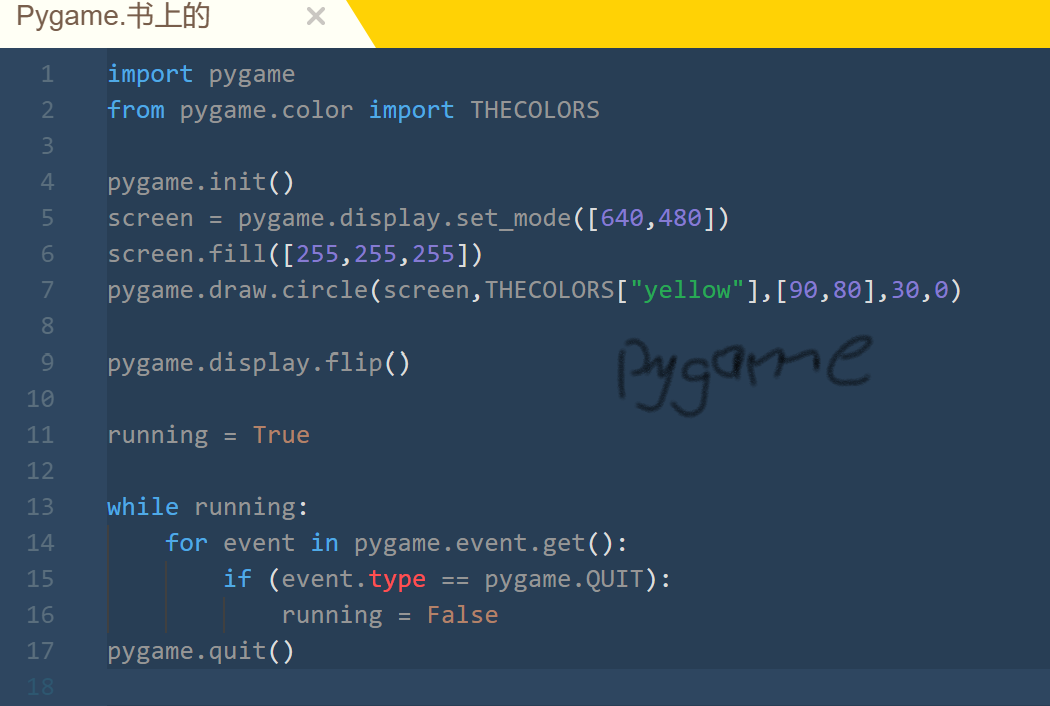Click line number 9 in gutter
The image size is (1050, 706).
[47, 362]
